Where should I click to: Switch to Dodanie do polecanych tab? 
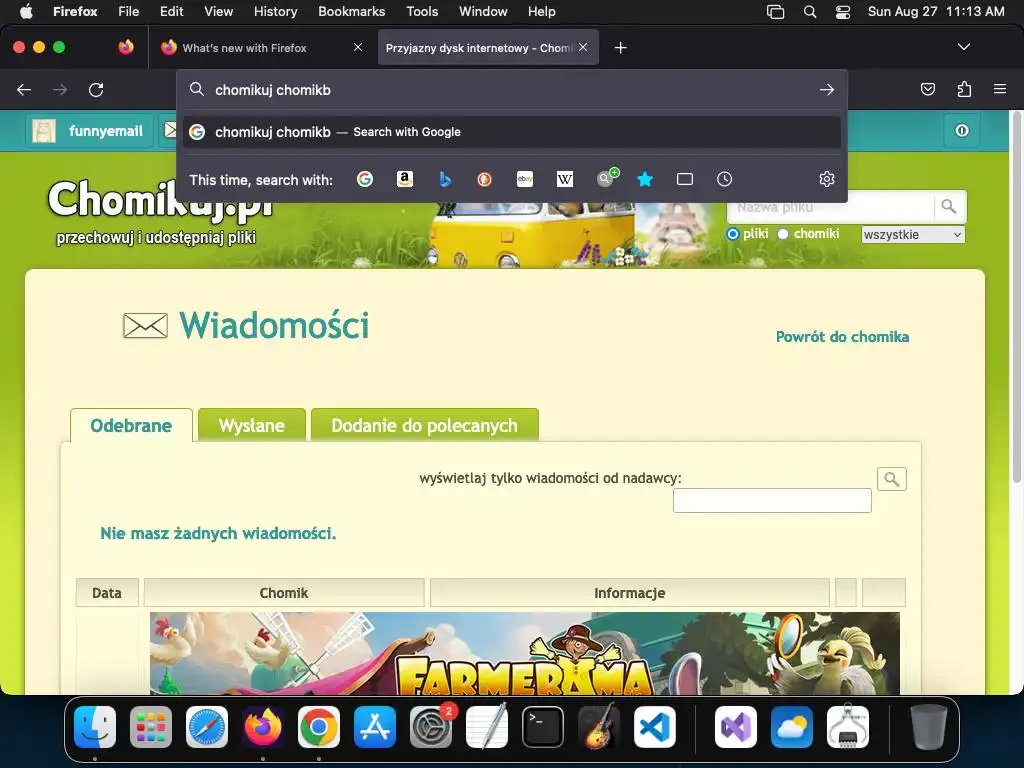(x=424, y=425)
